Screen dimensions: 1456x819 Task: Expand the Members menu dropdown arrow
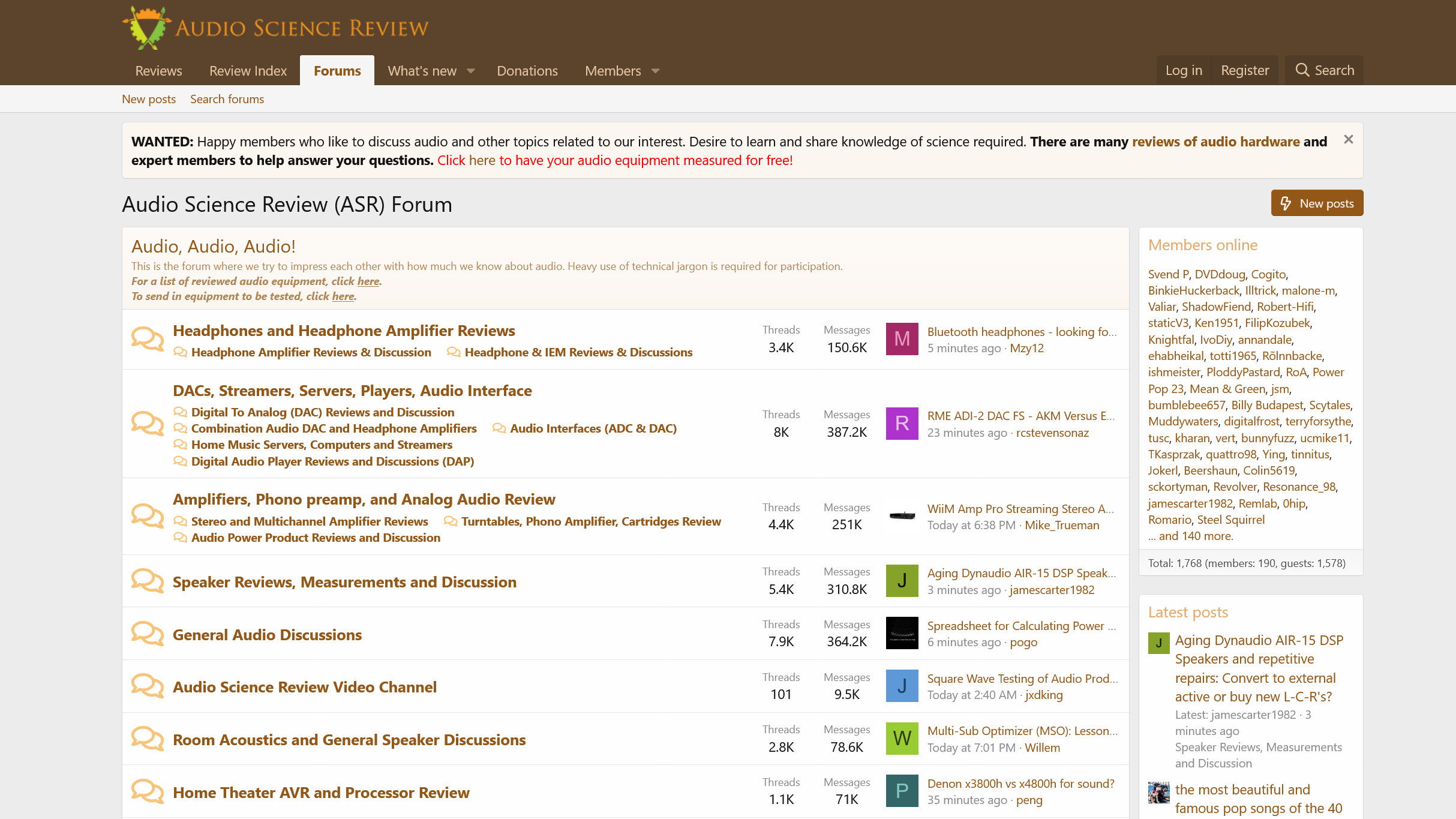pos(655,71)
